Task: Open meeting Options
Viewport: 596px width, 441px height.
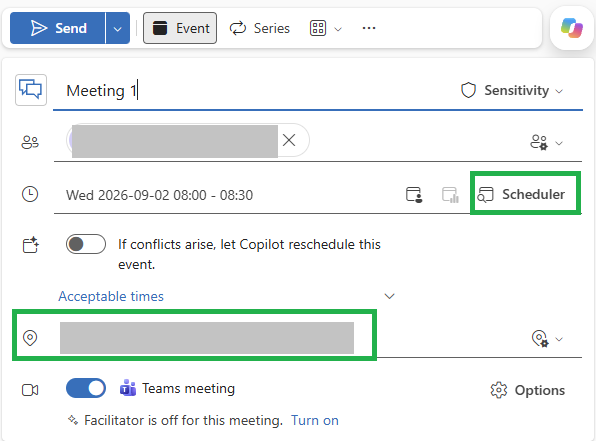Action: pyautogui.click(x=528, y=390)
